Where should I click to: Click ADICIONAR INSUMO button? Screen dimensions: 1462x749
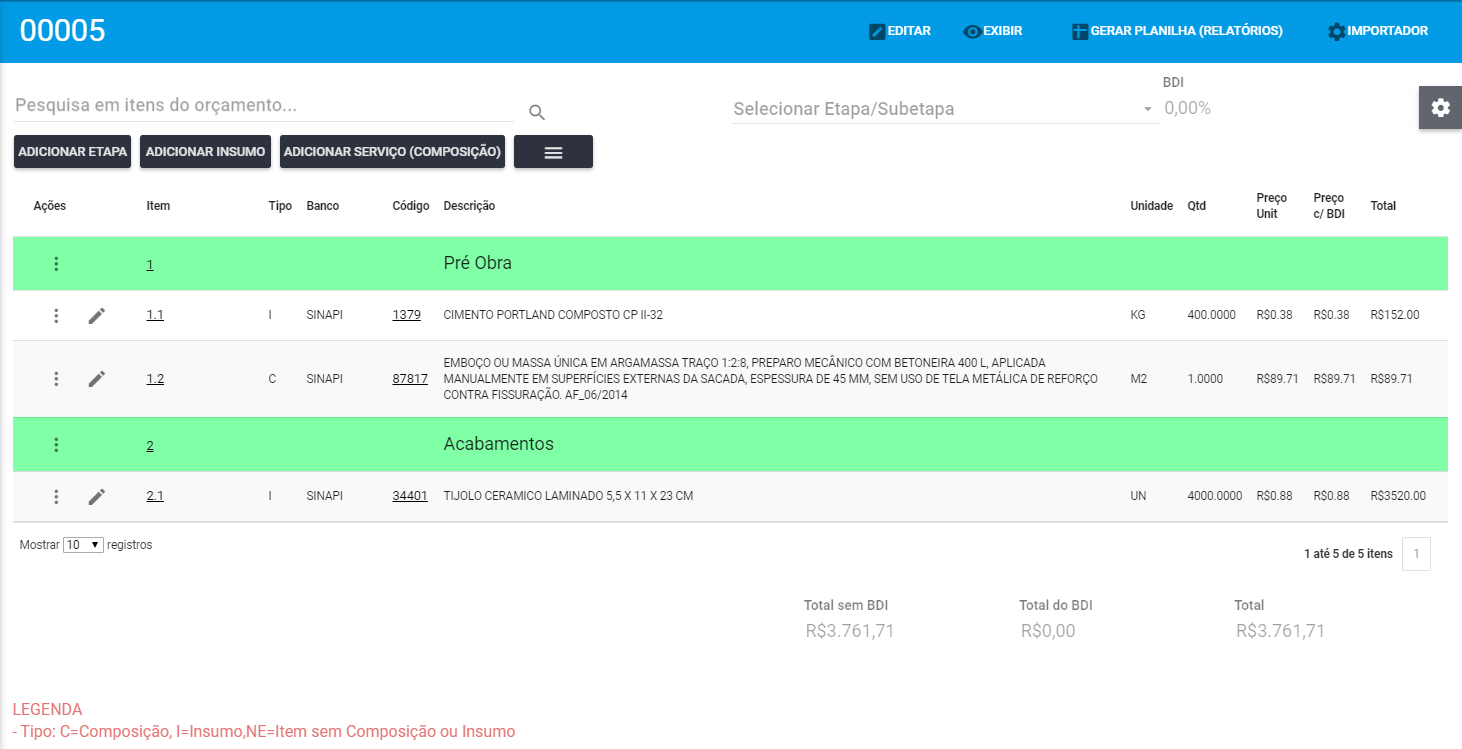[205, 152]
